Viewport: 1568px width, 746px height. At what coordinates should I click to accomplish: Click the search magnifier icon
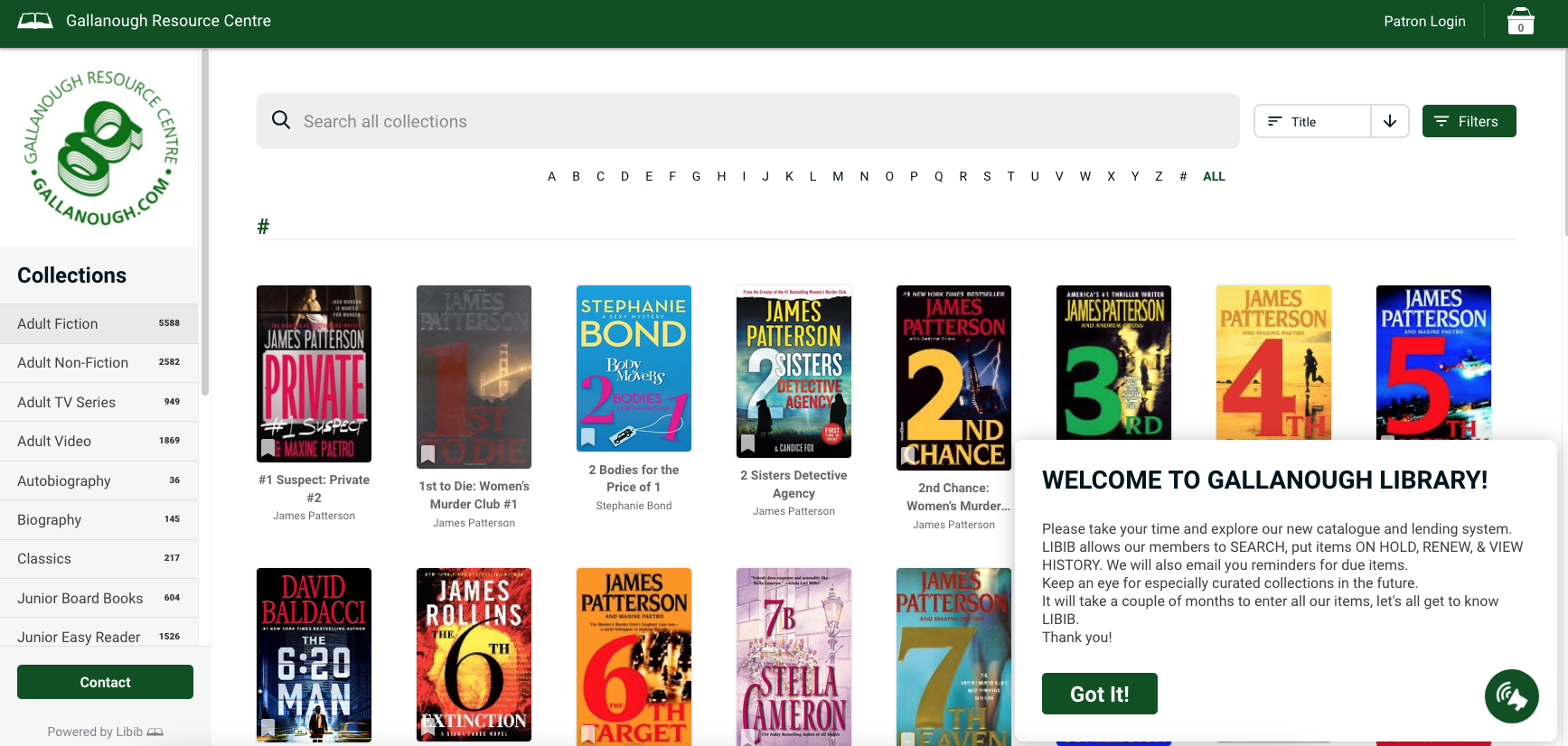tap(281, 120)
